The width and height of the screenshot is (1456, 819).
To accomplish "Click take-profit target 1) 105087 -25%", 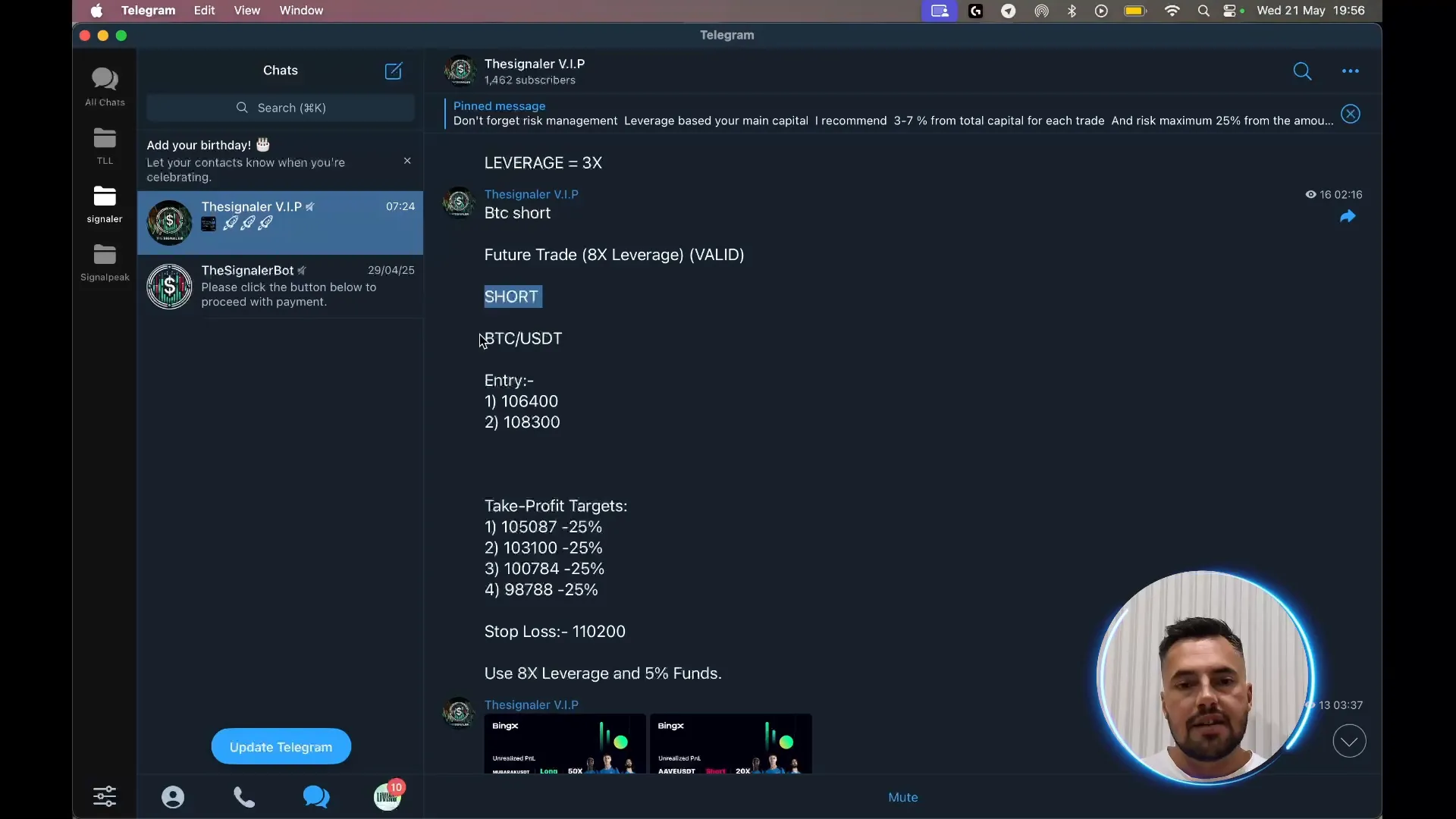I will point(543,526).
